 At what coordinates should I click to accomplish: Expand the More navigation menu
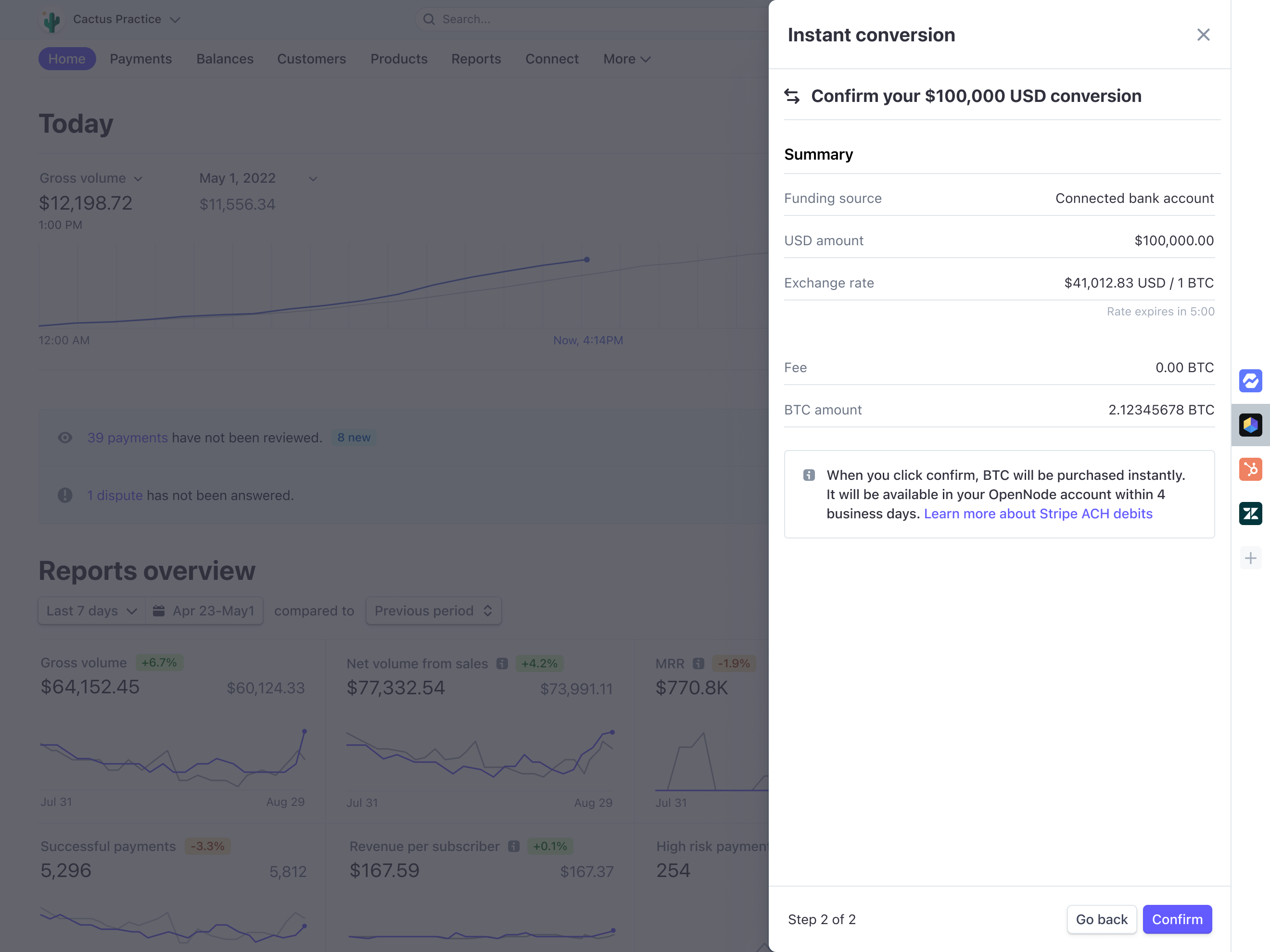[626, 59]
